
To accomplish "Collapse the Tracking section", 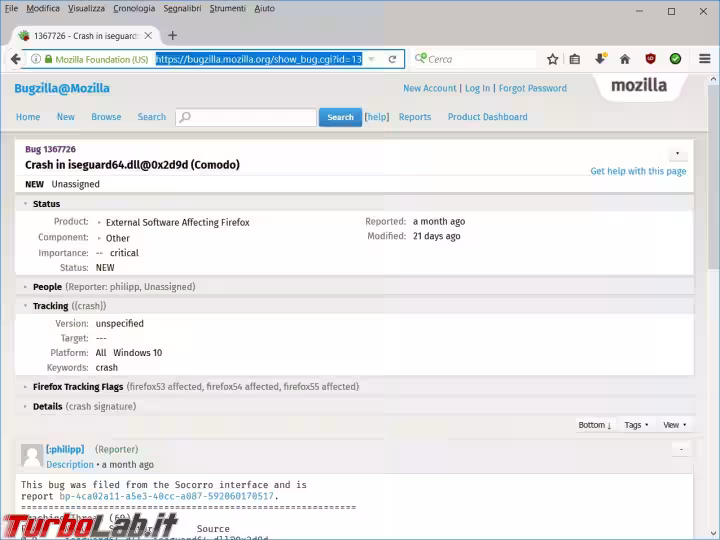I will tap(25, 306).
